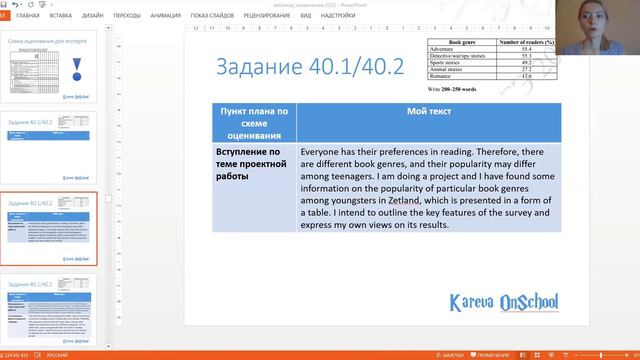Click the Мой текст header cell
The width and height of the screenshot is (640, 360).
click(429, 123)
